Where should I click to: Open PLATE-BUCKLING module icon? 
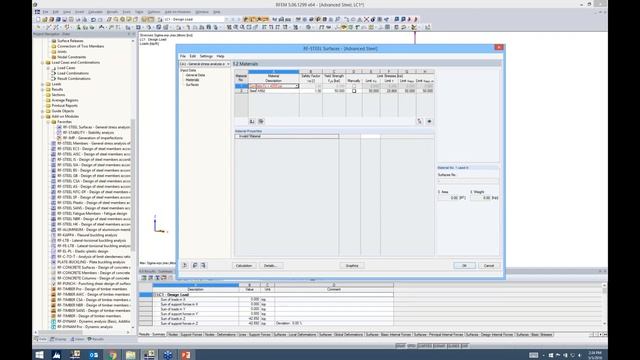53,262
